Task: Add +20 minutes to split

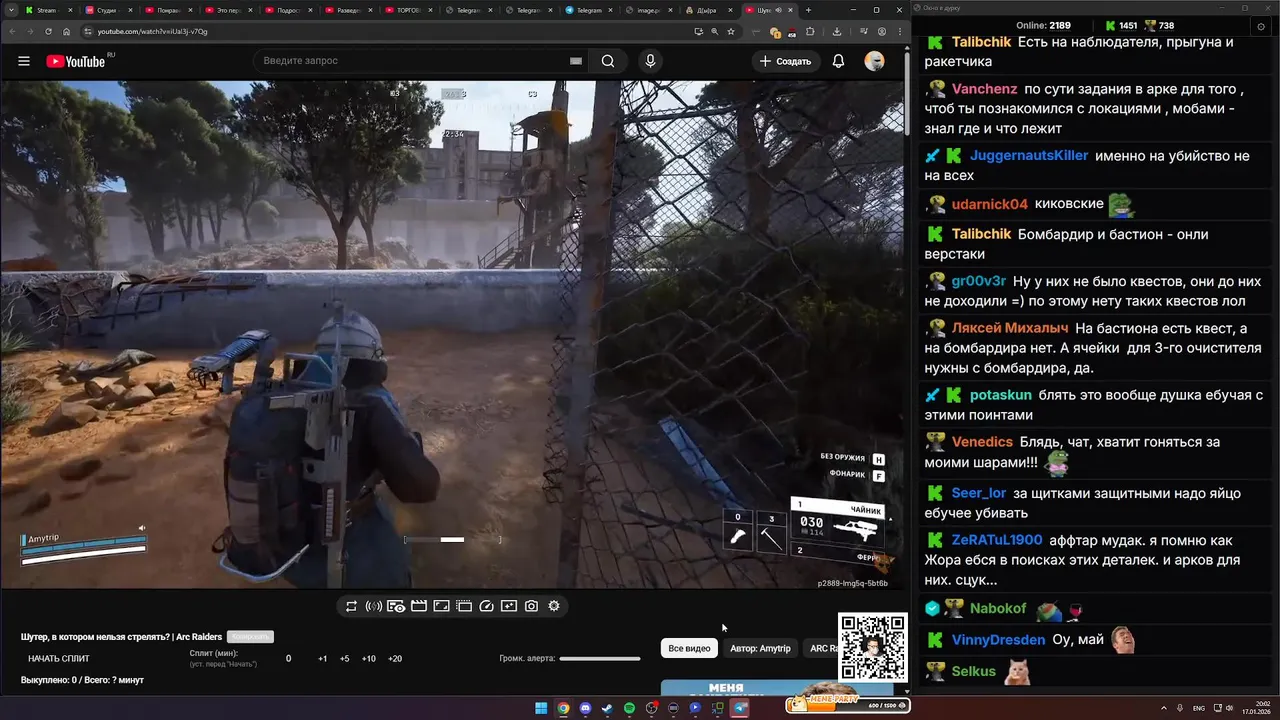Action: [x=395, y=659]
